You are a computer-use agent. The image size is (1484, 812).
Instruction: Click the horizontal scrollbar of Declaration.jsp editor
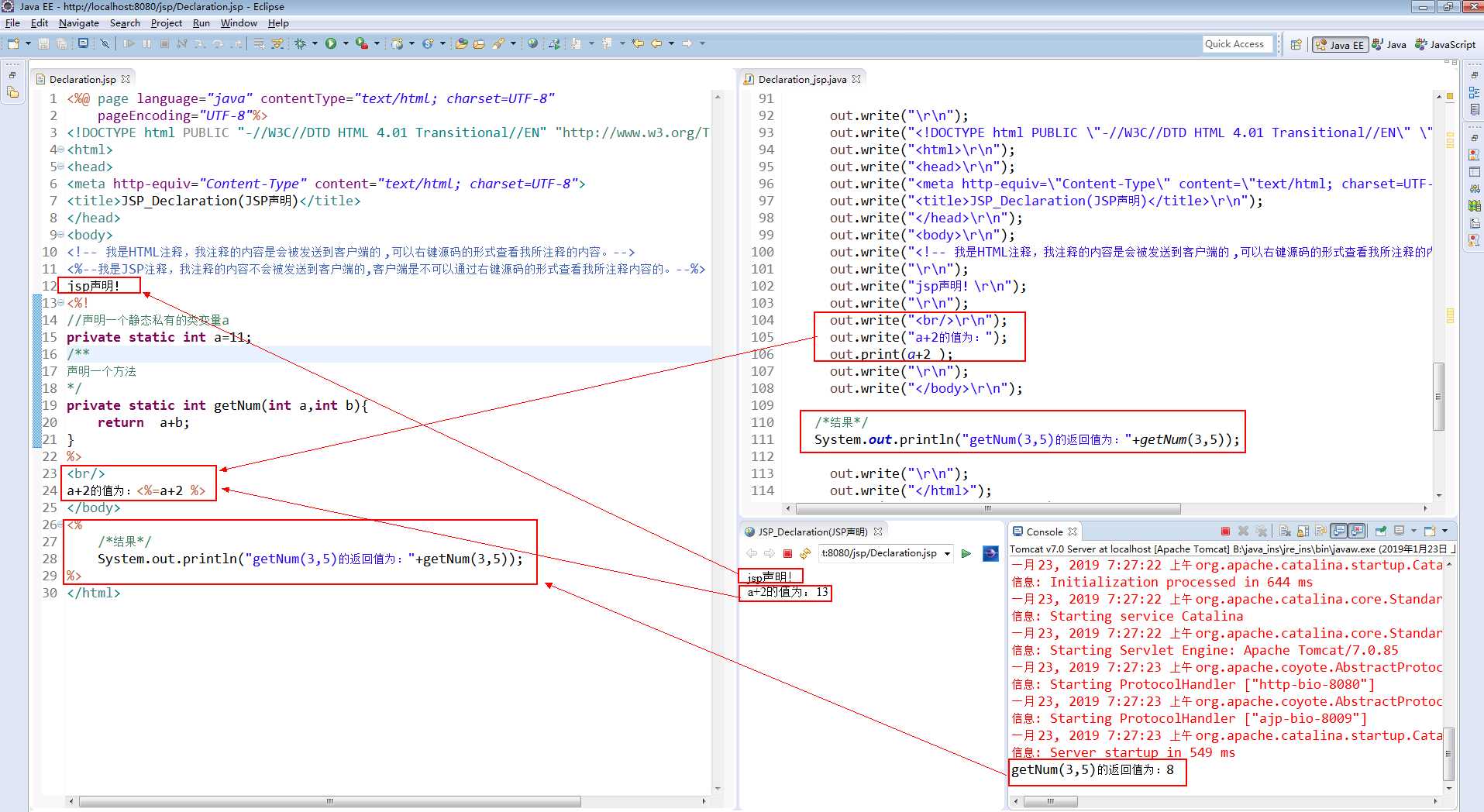coord(329,801)
